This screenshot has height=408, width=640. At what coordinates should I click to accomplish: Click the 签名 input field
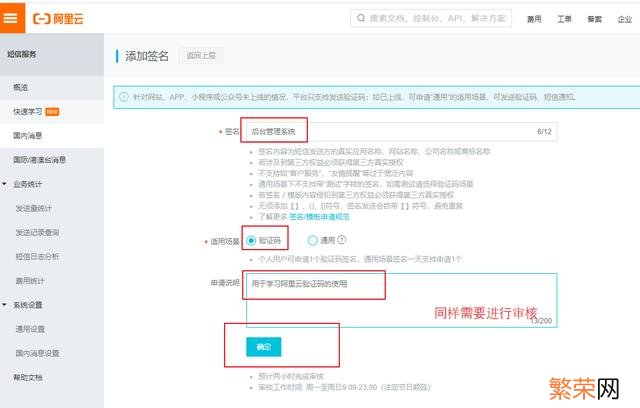pyautogui.click(x=401, y=131)
